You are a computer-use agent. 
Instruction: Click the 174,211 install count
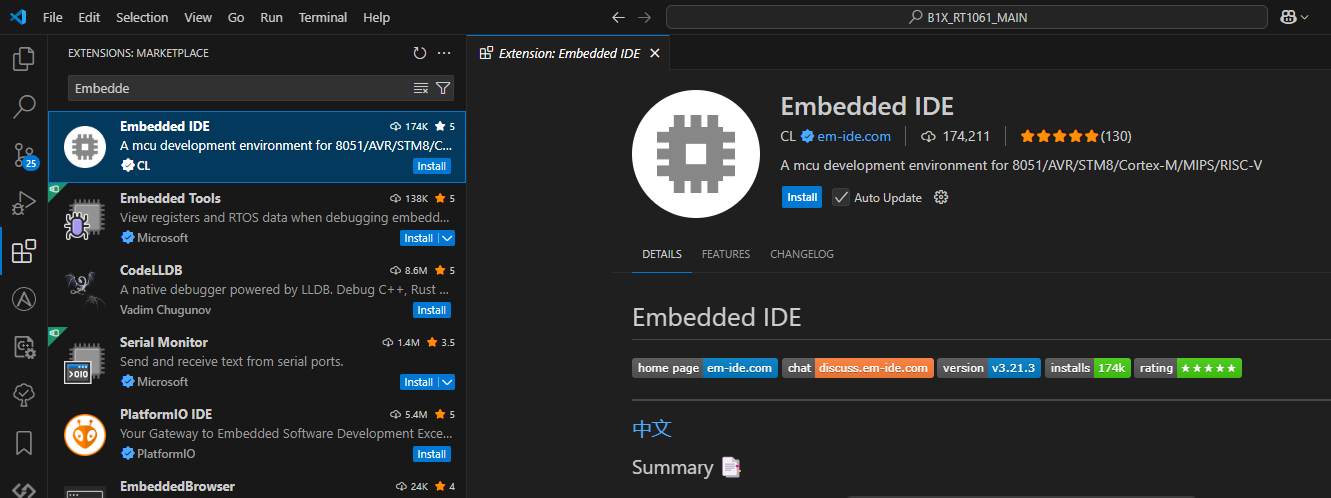click(x=956, y=136)
